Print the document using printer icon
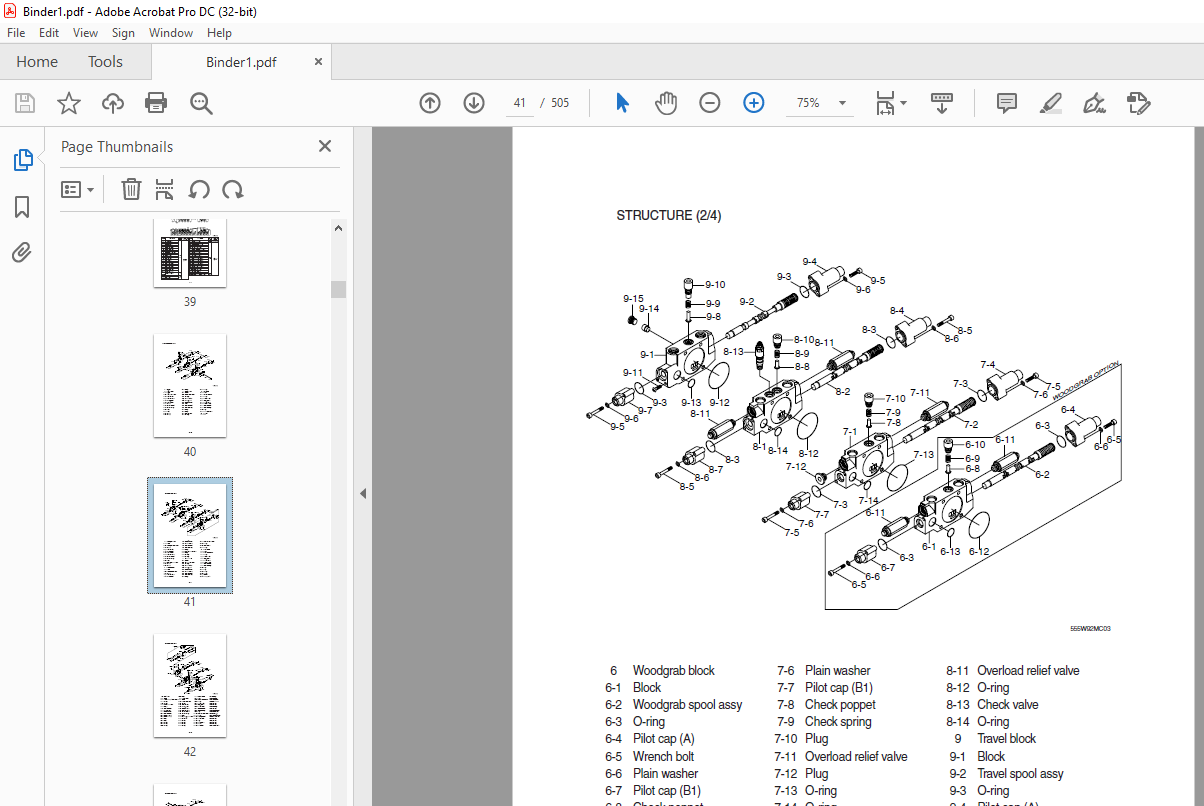 (156, 103)
